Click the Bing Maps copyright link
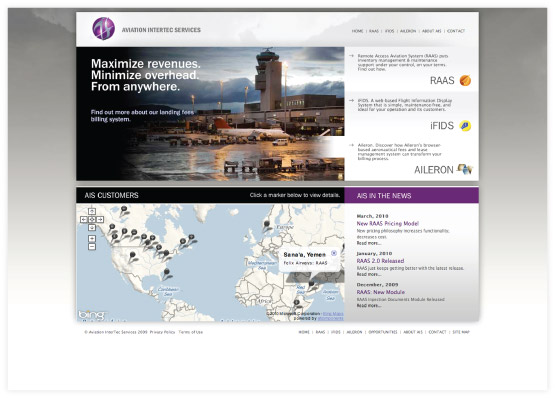 click(333, 314)
